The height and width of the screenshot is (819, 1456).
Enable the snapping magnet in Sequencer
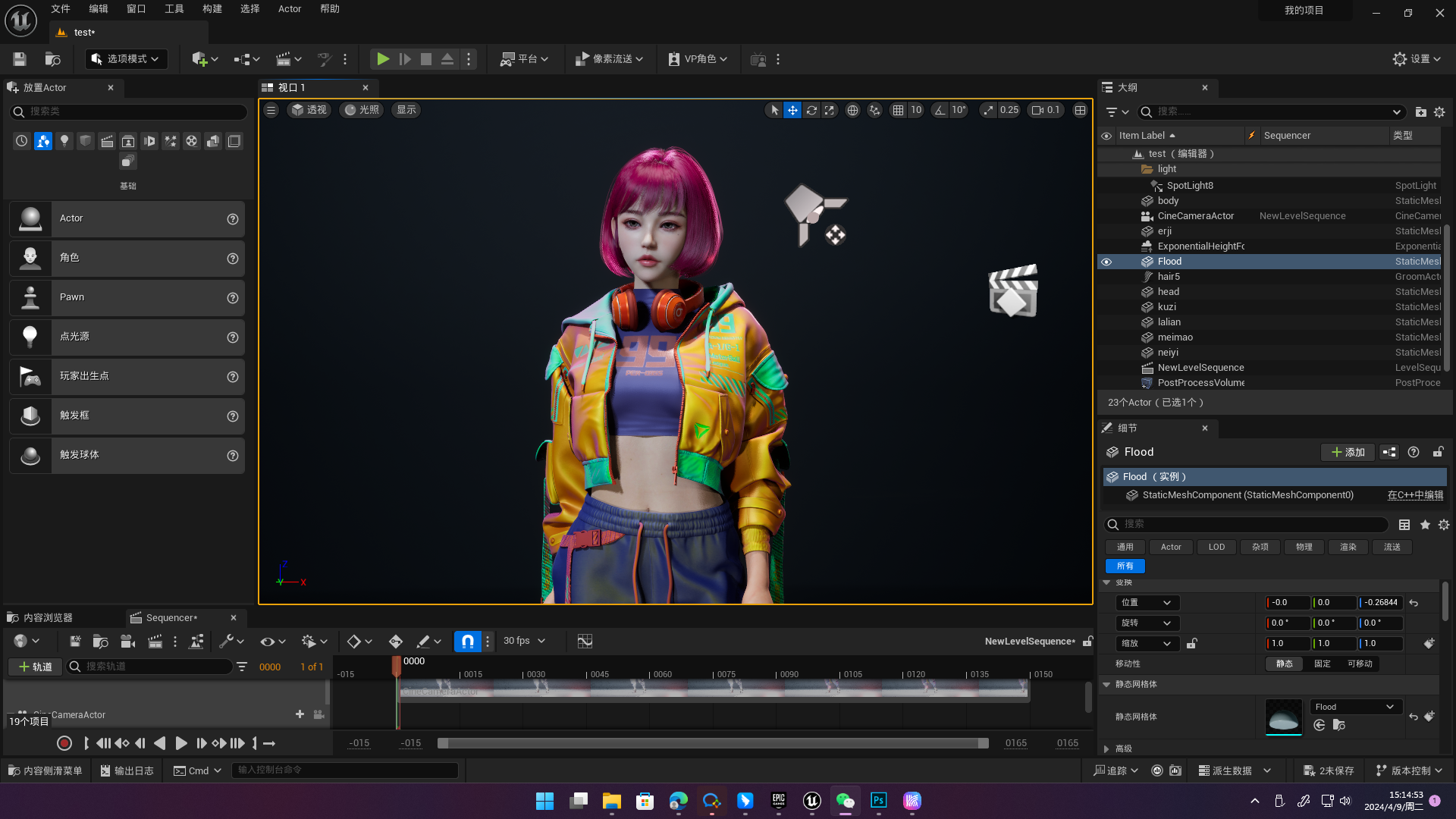click(467, 641)
